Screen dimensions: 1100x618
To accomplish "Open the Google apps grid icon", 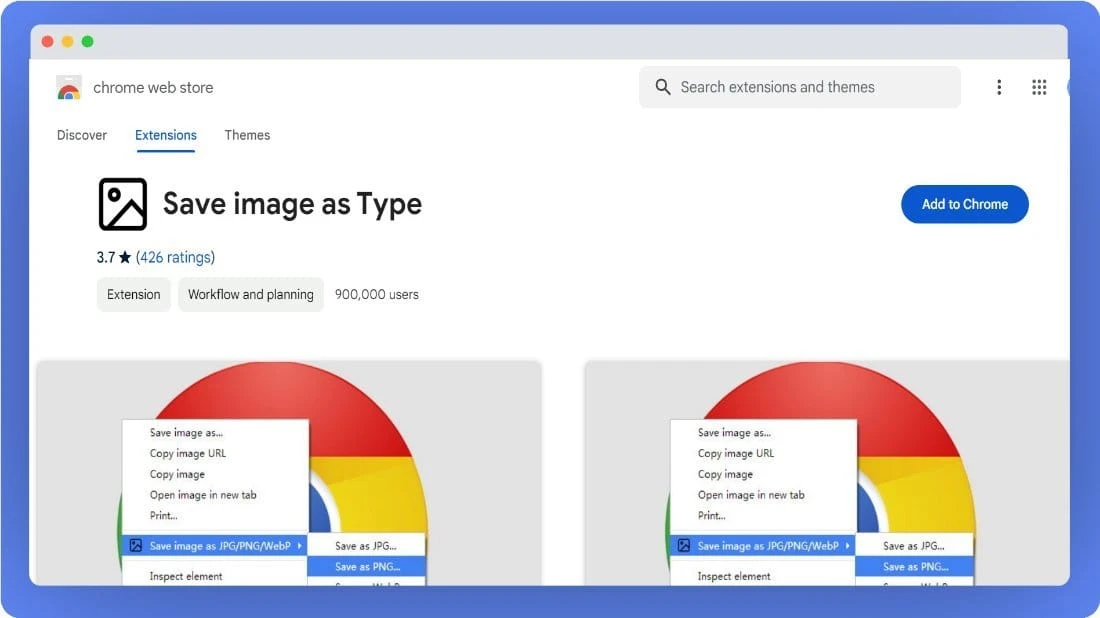I will pos(1039,87).
